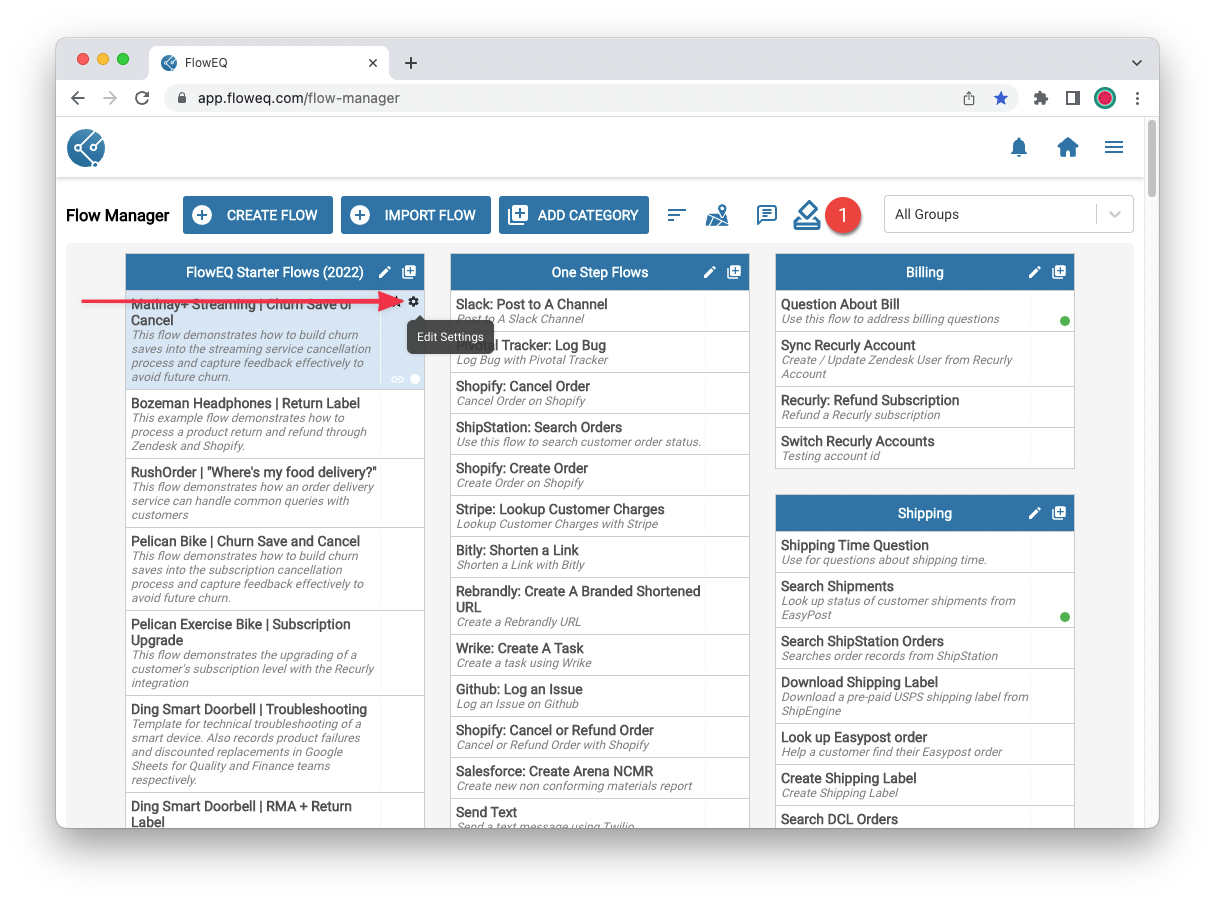This screenshot has height=902, width=1215.
Task: Add flow to FlowEQ Starter Flows category
Action: [x=409, y=272]
